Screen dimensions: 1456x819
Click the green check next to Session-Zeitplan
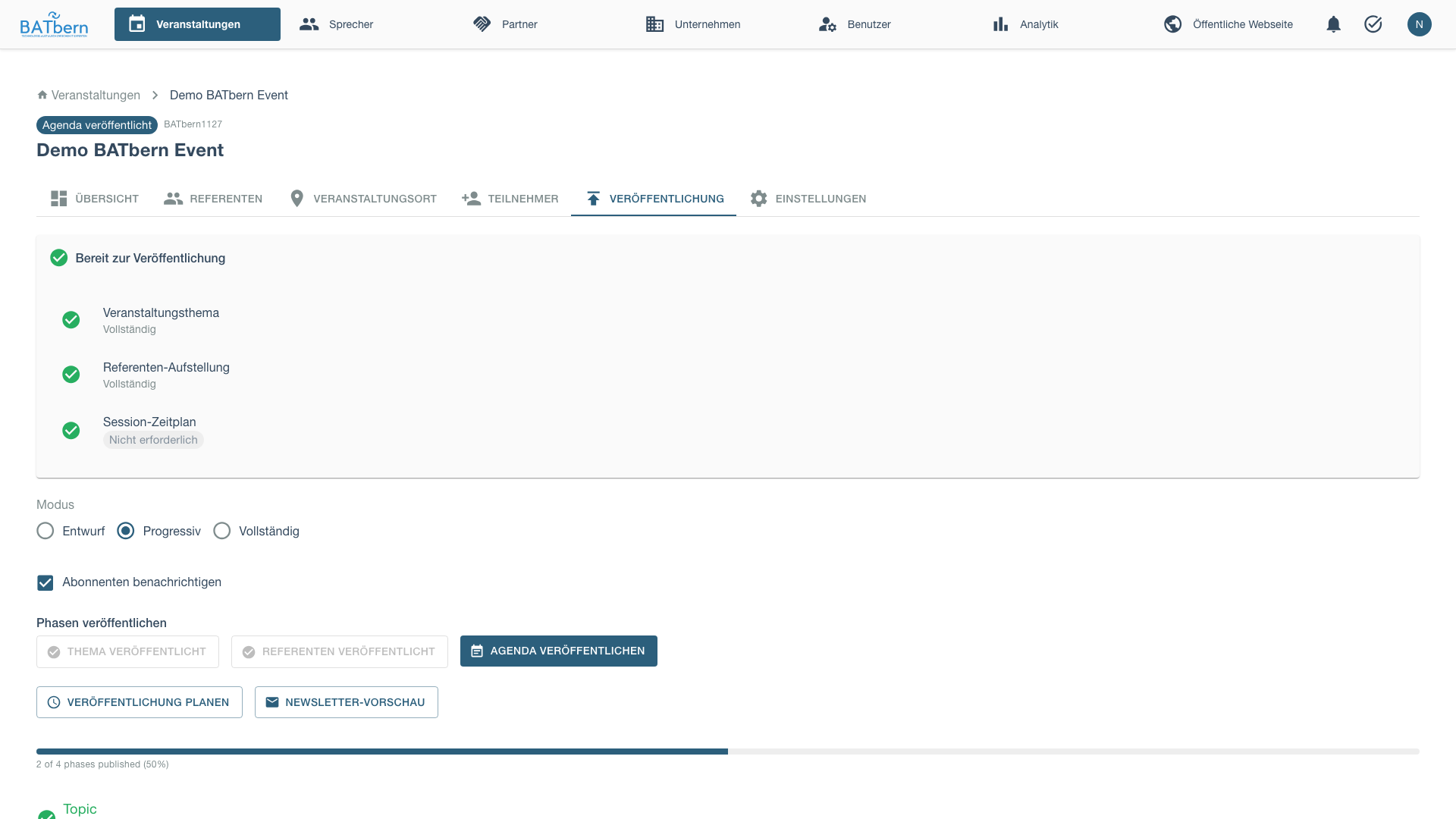71,431
